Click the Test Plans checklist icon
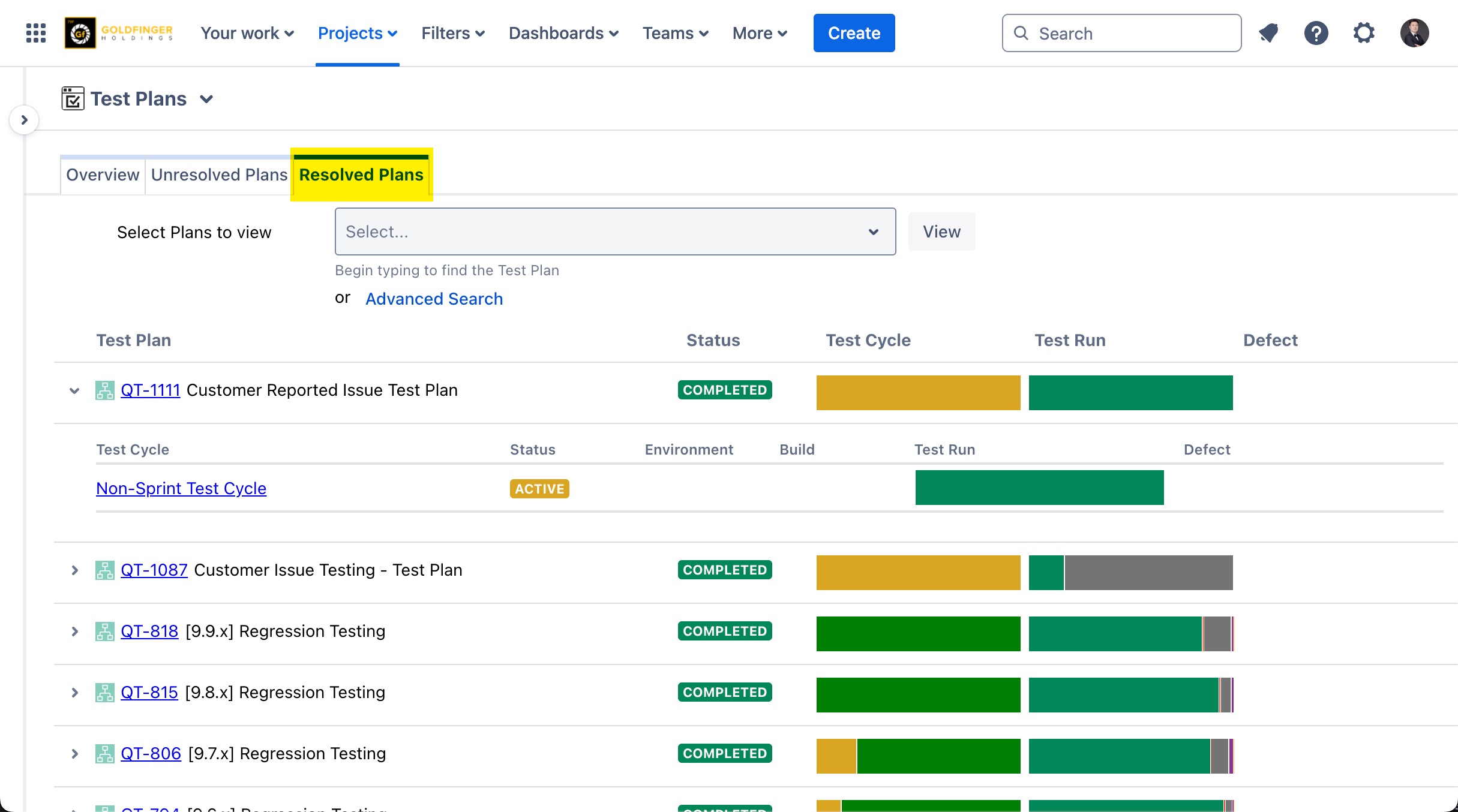The height and width of the screenshot is (812, 1458). click(73, 98)
